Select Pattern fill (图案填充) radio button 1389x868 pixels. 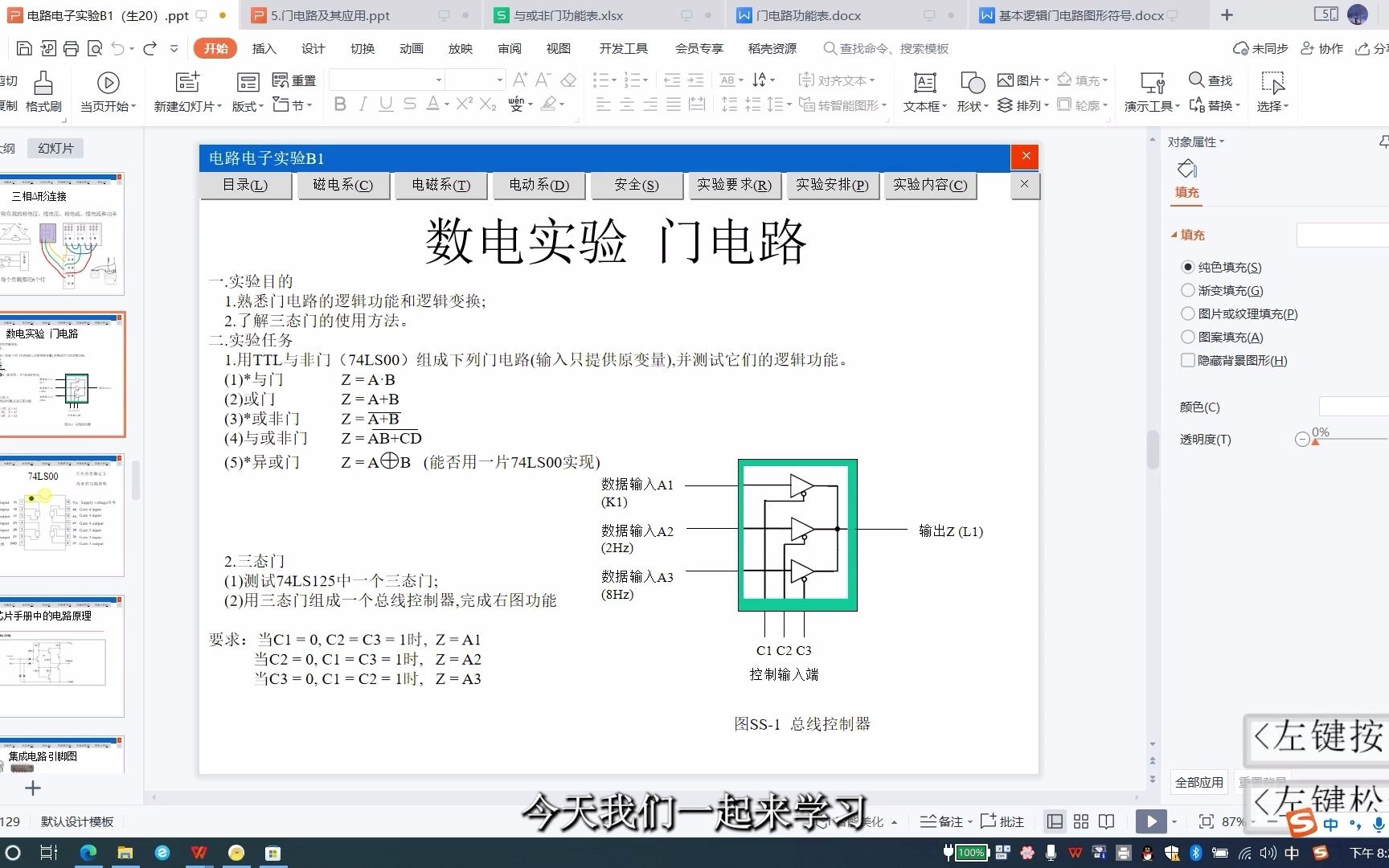click(1188, 337)
